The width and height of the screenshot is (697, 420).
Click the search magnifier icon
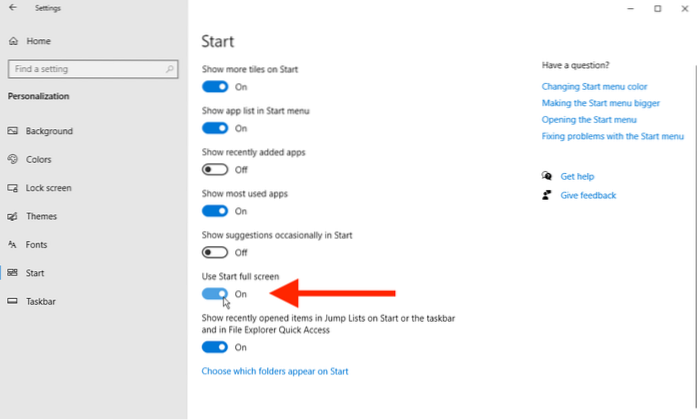(x=169, y=69)
